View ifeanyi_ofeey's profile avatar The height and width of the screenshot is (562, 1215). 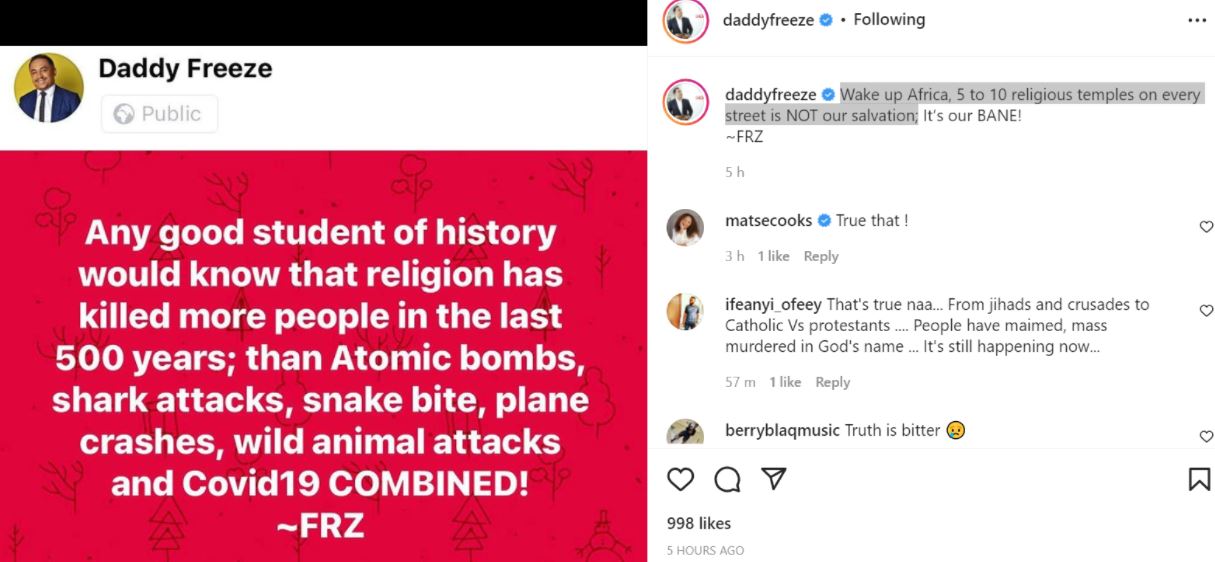coord(685,313)
